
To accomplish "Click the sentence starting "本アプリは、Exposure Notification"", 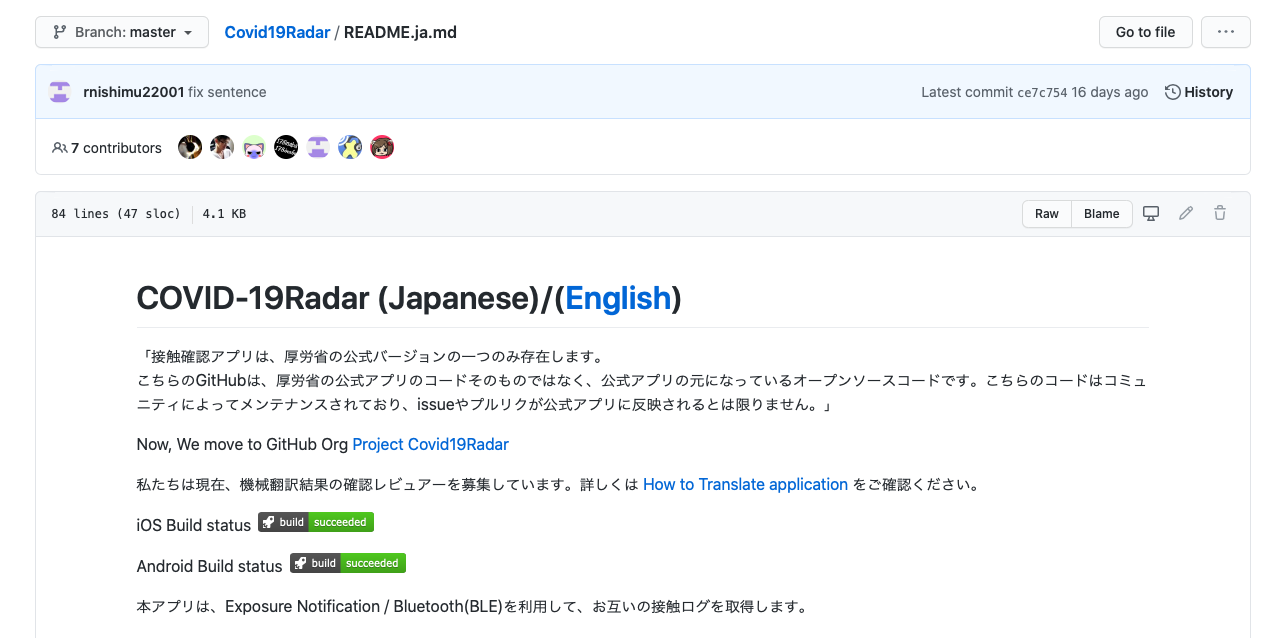I will point(472,606).
